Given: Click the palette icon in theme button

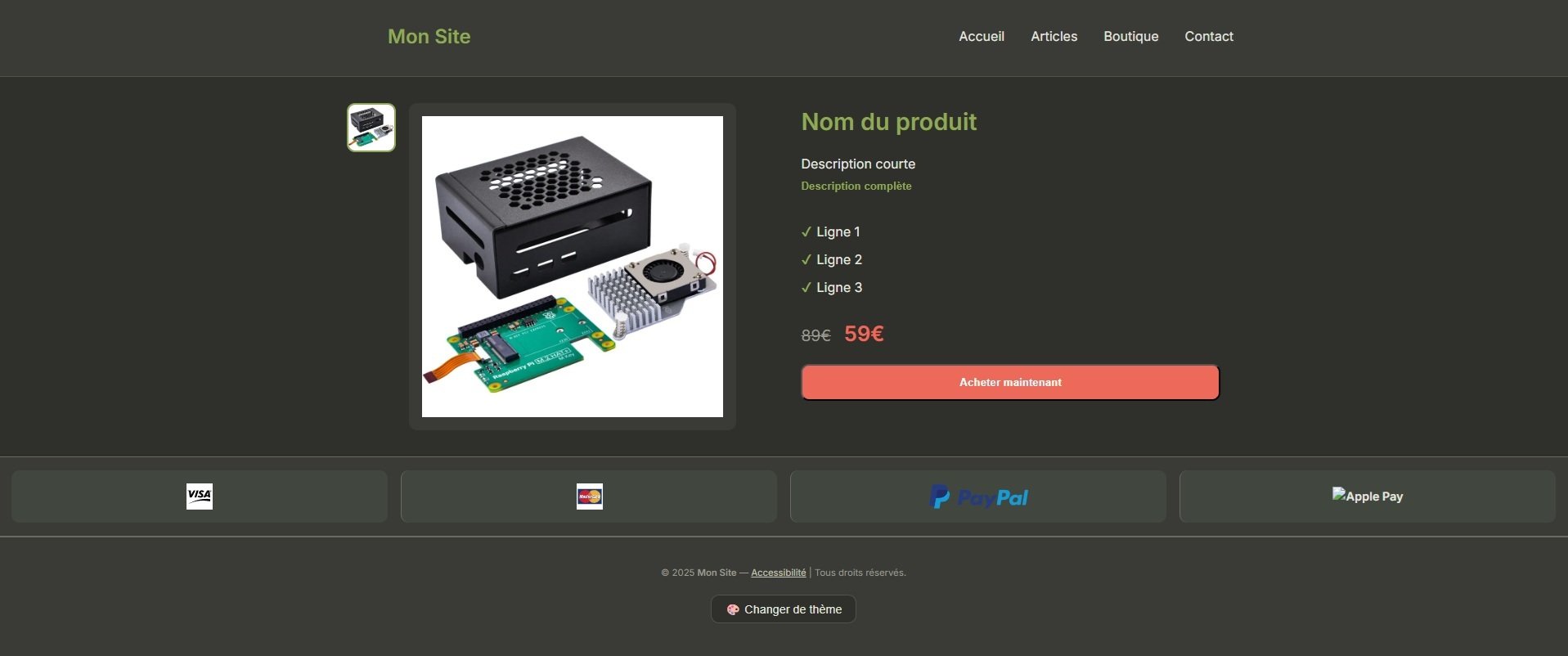Looking at the screenshot, I should tap(733, 609).
